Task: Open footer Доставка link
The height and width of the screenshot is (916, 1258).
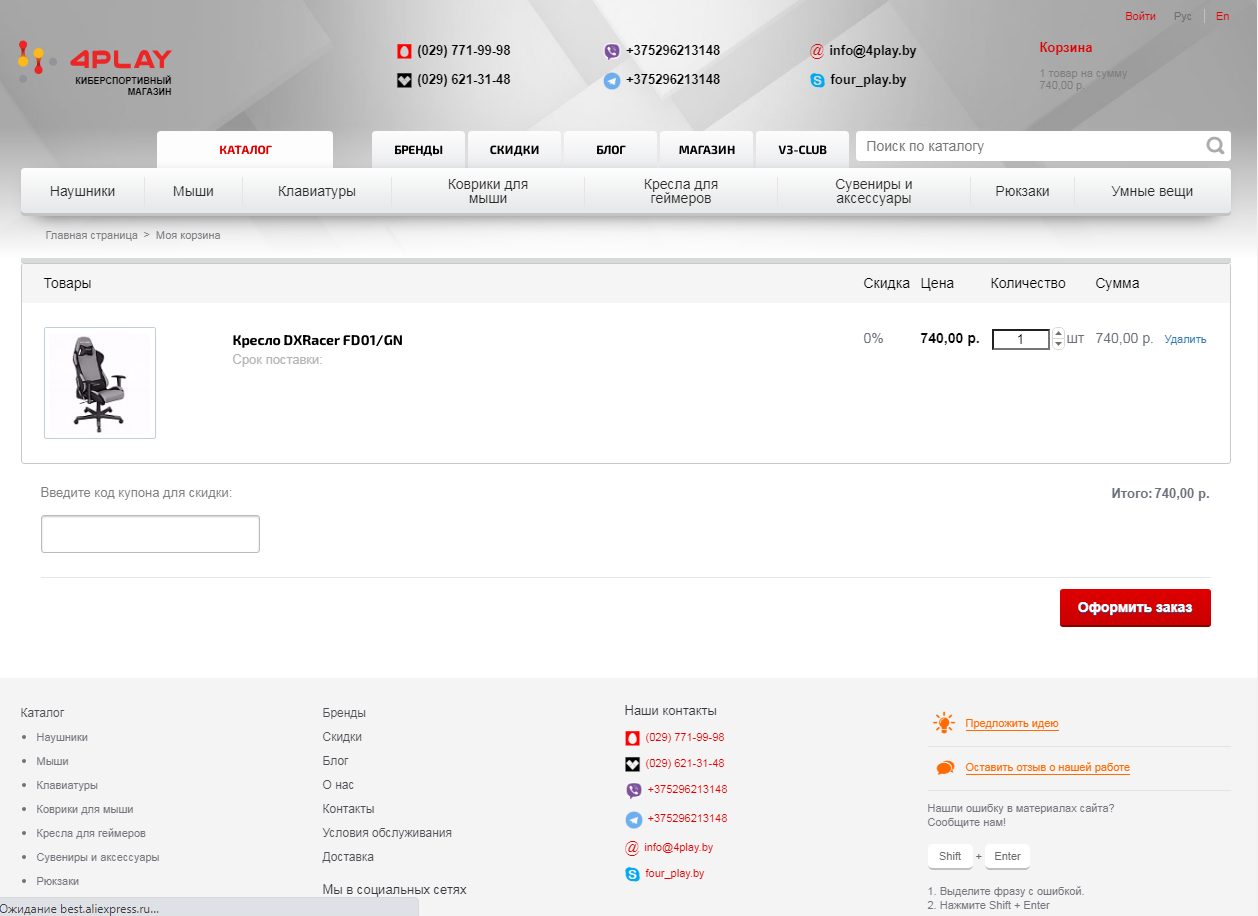Action: (348, 857)
